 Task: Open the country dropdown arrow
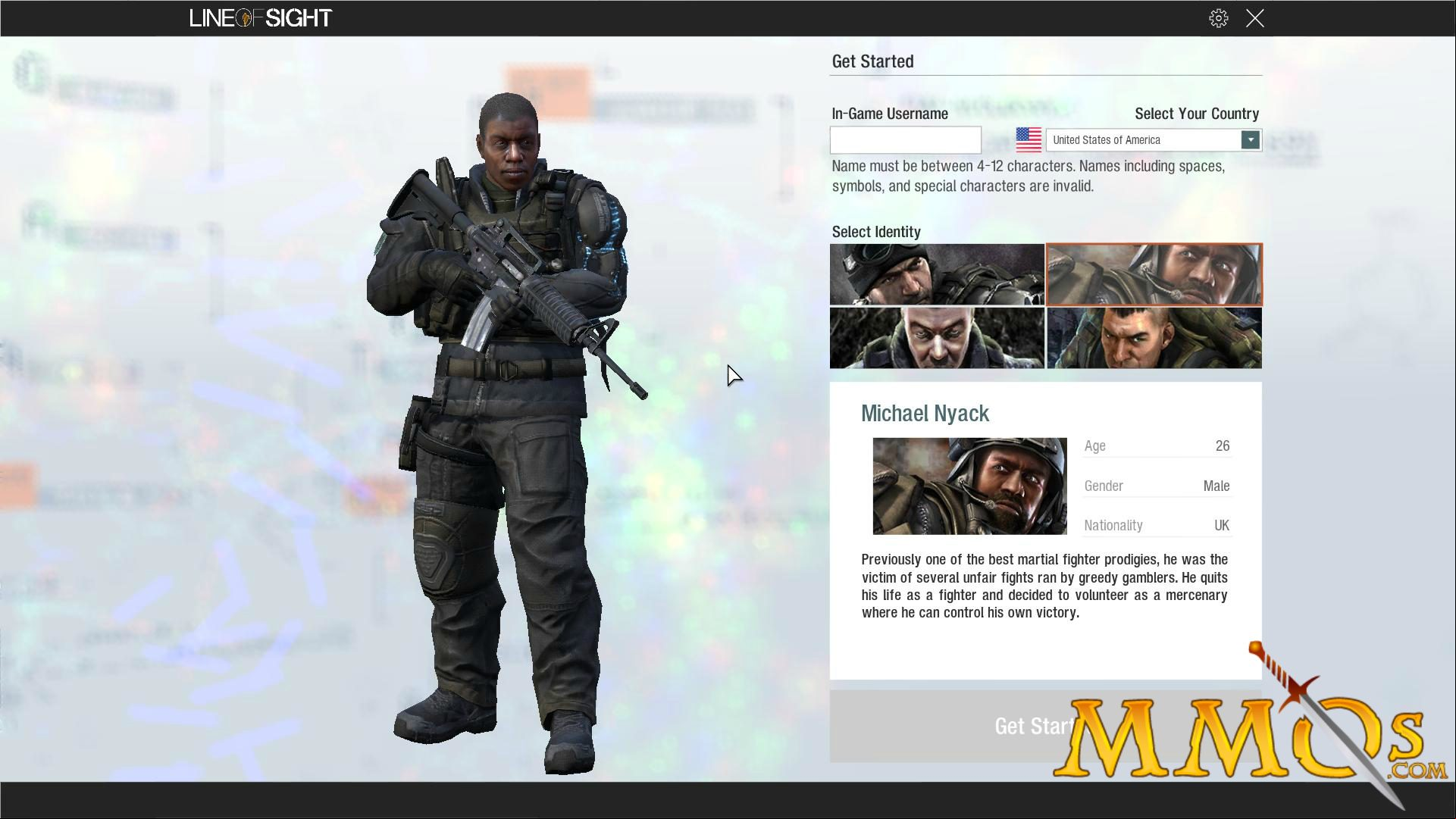tap(1250, 140)
